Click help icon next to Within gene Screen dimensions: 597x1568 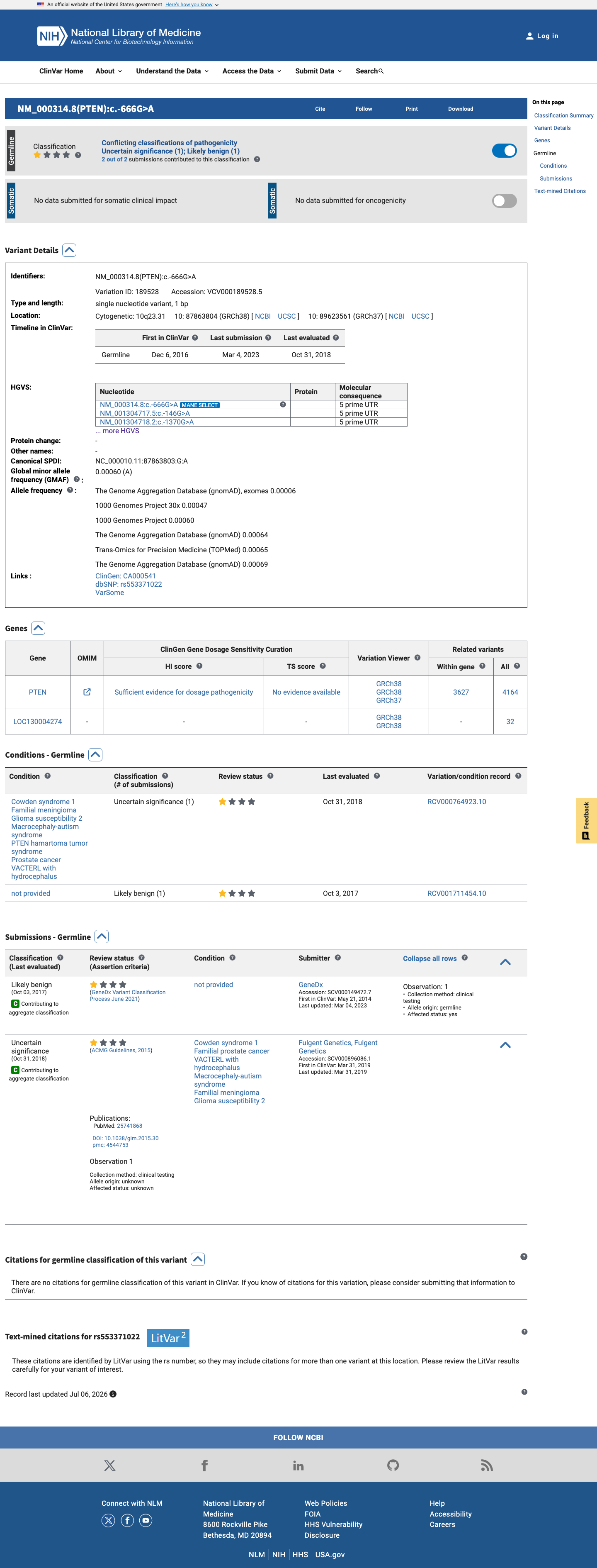[x=482, y=666]
